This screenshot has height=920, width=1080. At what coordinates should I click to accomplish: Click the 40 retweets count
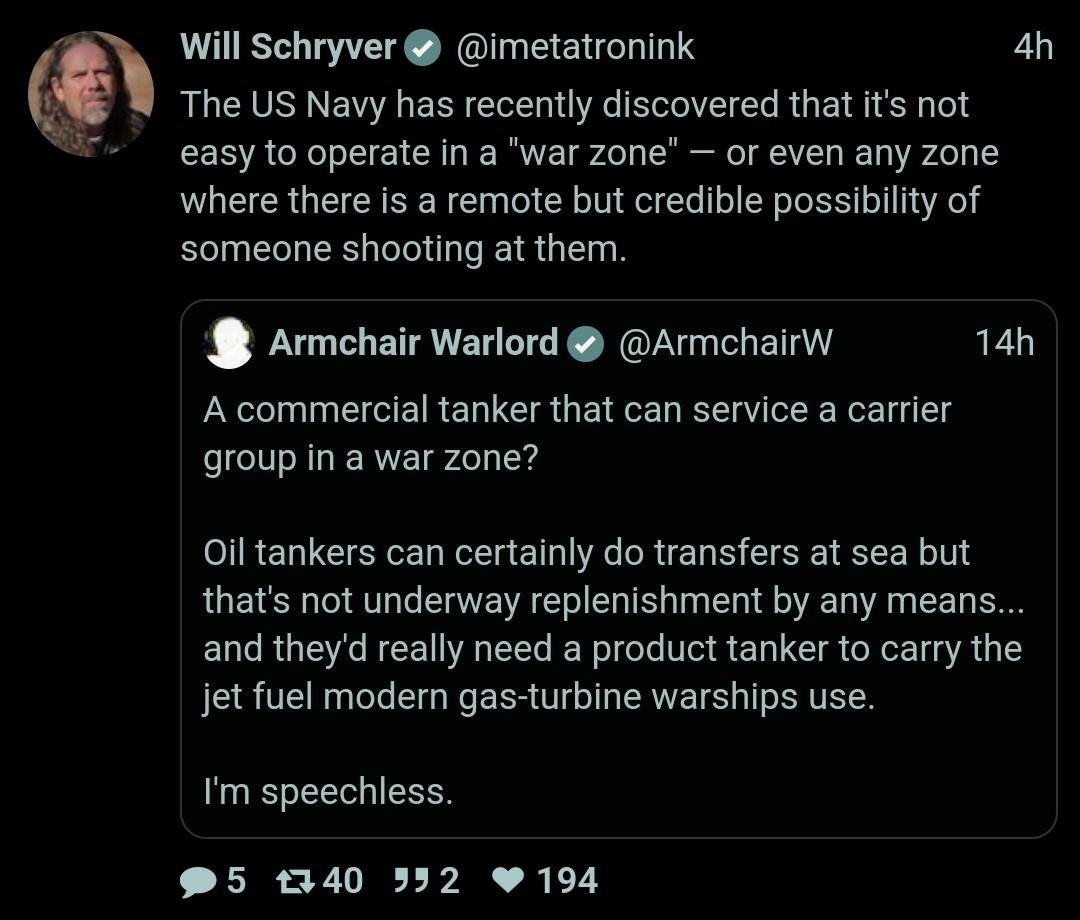click(343, 880)
